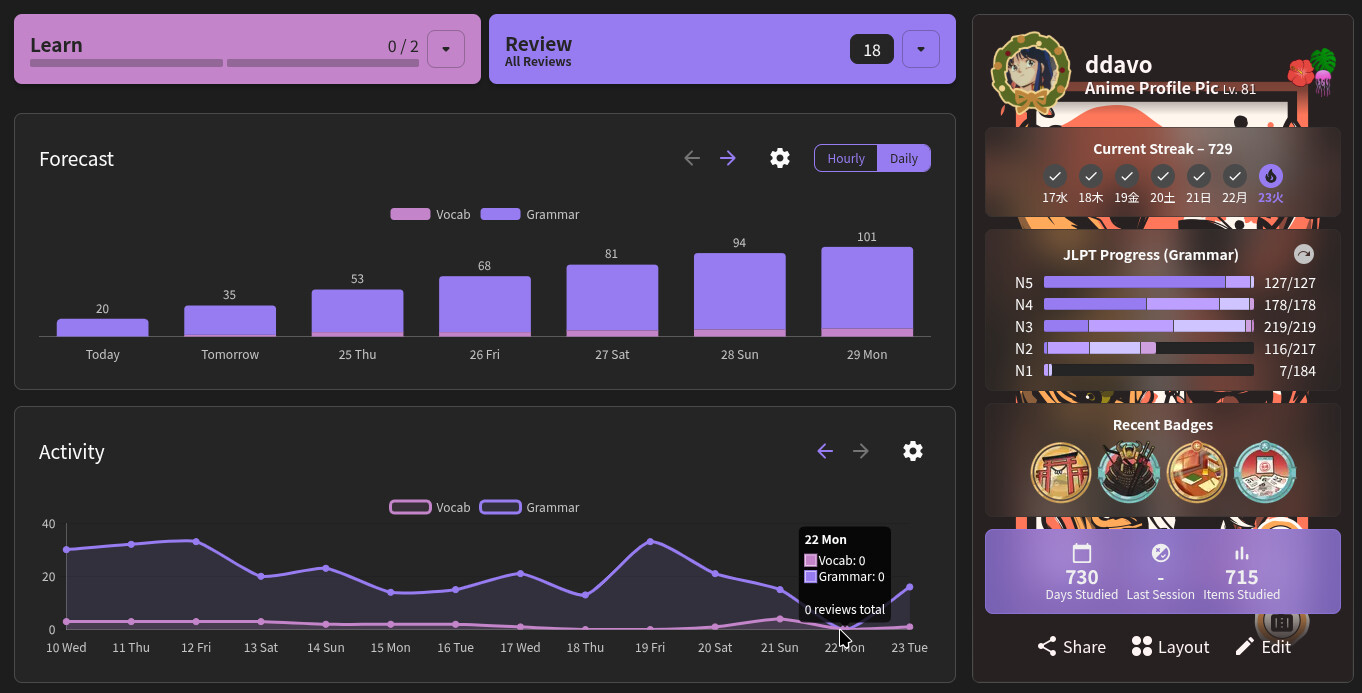
Task: Click the Edit profile button
Action: point(1262,647)
